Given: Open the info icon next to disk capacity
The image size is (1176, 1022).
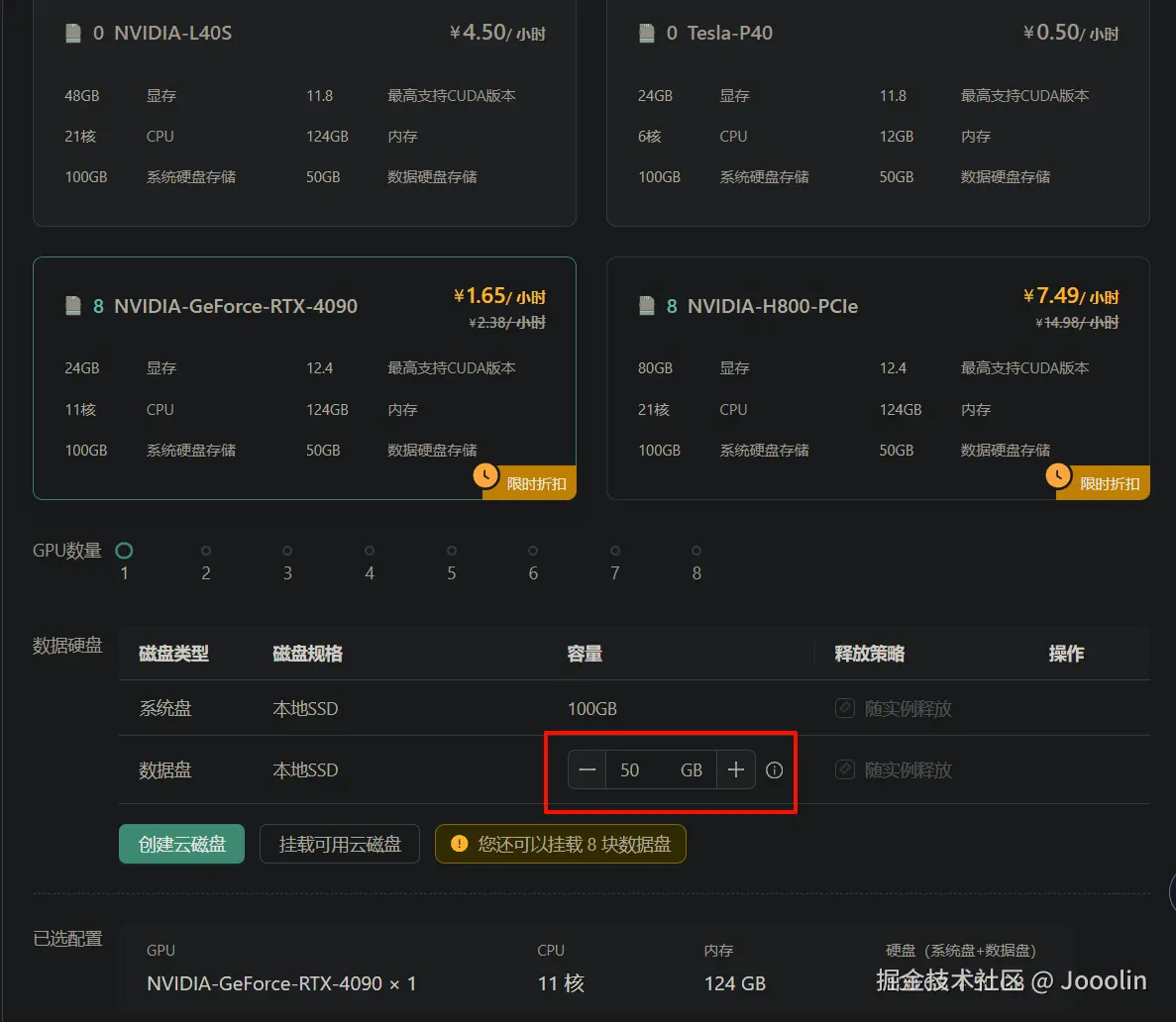Looking at the screenshot, I should pos(775,770).
